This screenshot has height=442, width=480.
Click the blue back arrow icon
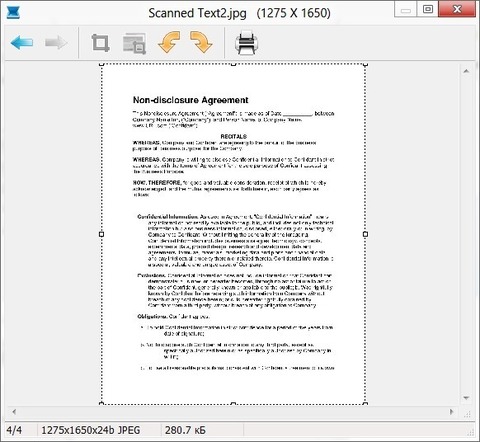coord(22,43)
